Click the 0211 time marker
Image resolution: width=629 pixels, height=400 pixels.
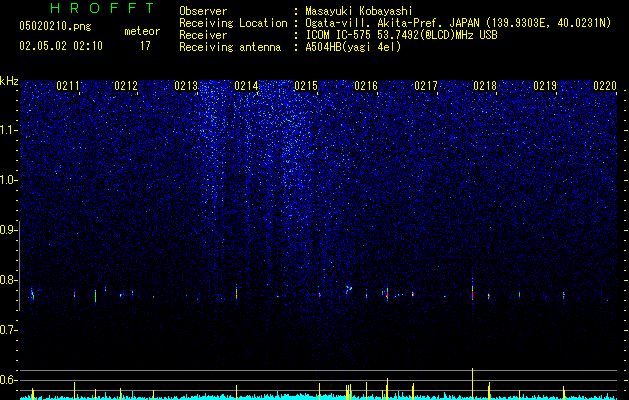68,86
